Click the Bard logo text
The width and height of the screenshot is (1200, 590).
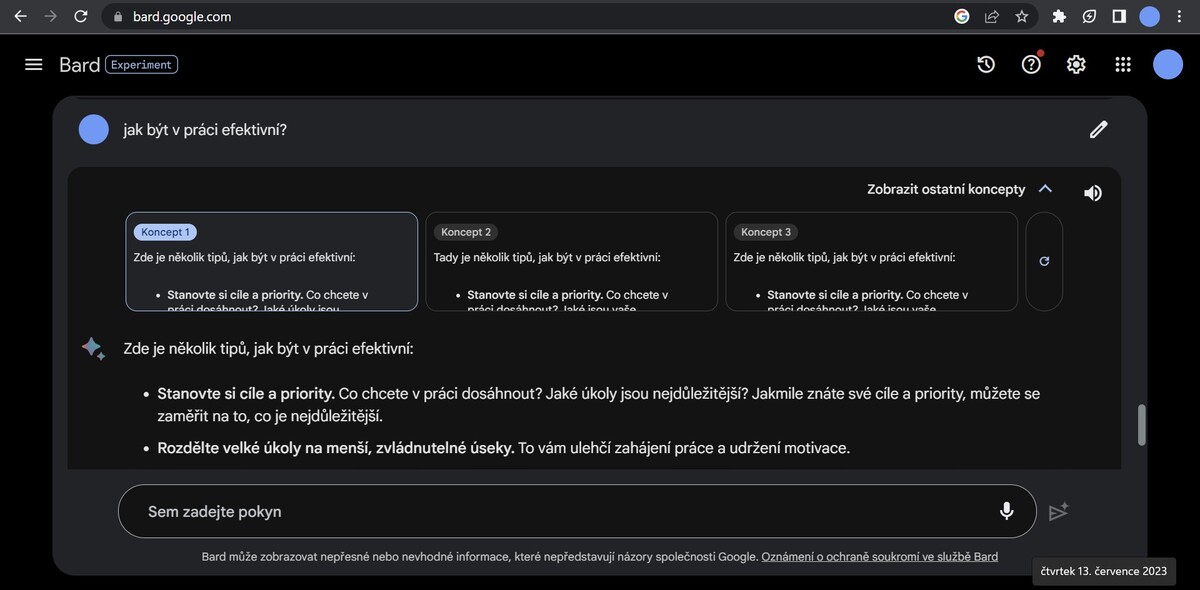pyautogui.click(x=79, y=64)
